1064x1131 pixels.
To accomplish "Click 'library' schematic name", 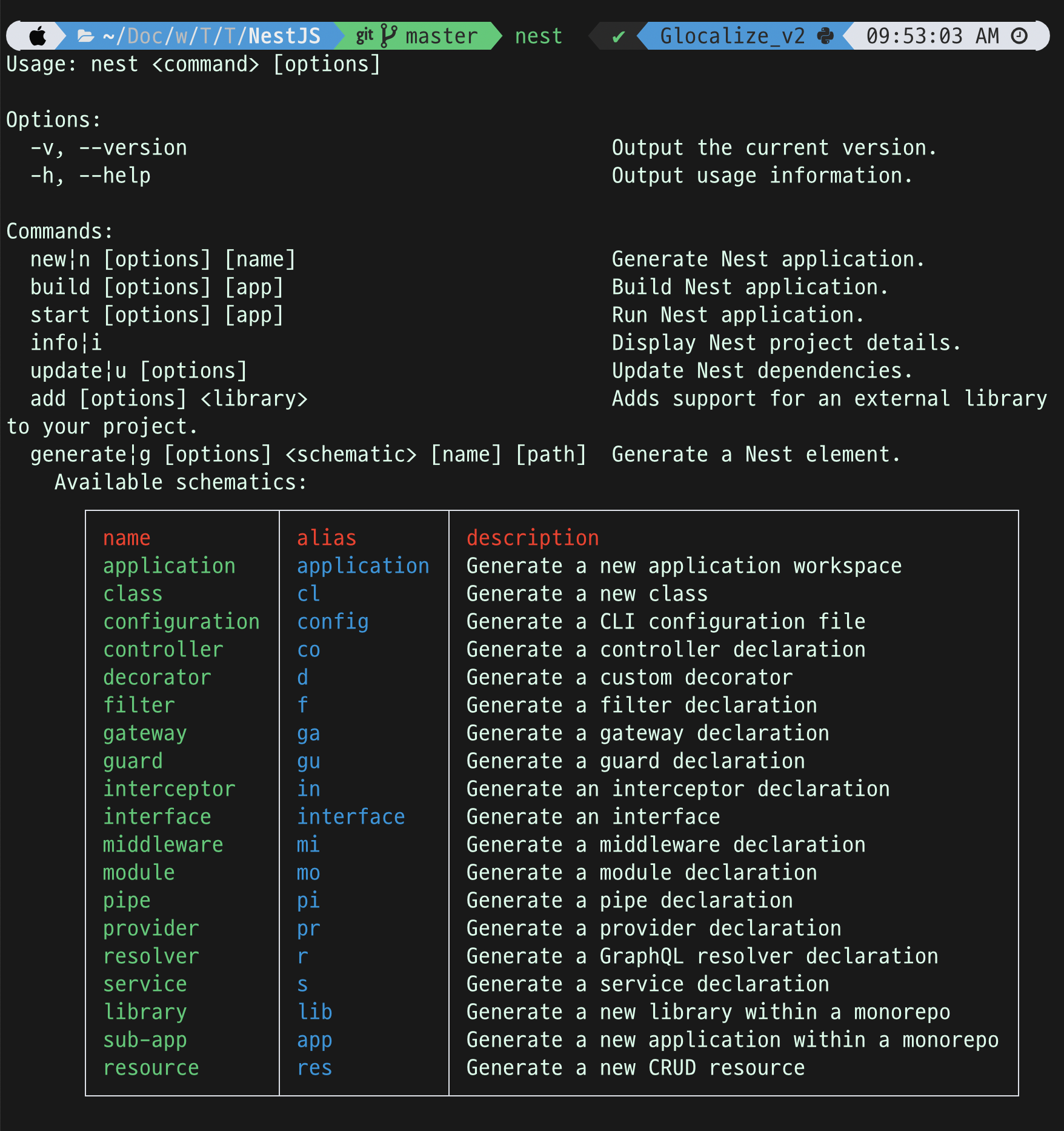I will (145, 1012).
